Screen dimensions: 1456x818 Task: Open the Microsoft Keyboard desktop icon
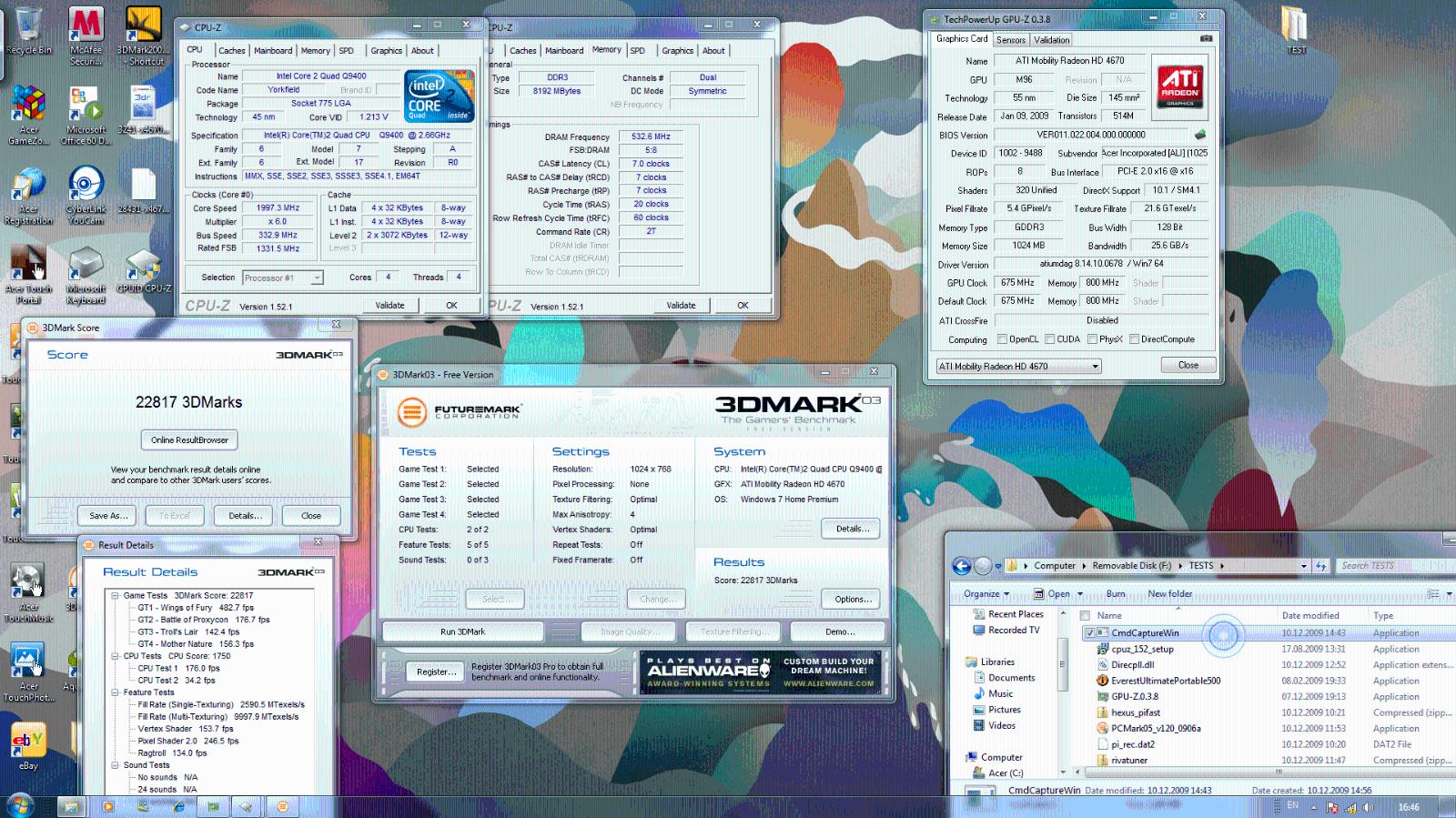click(86, 276)
